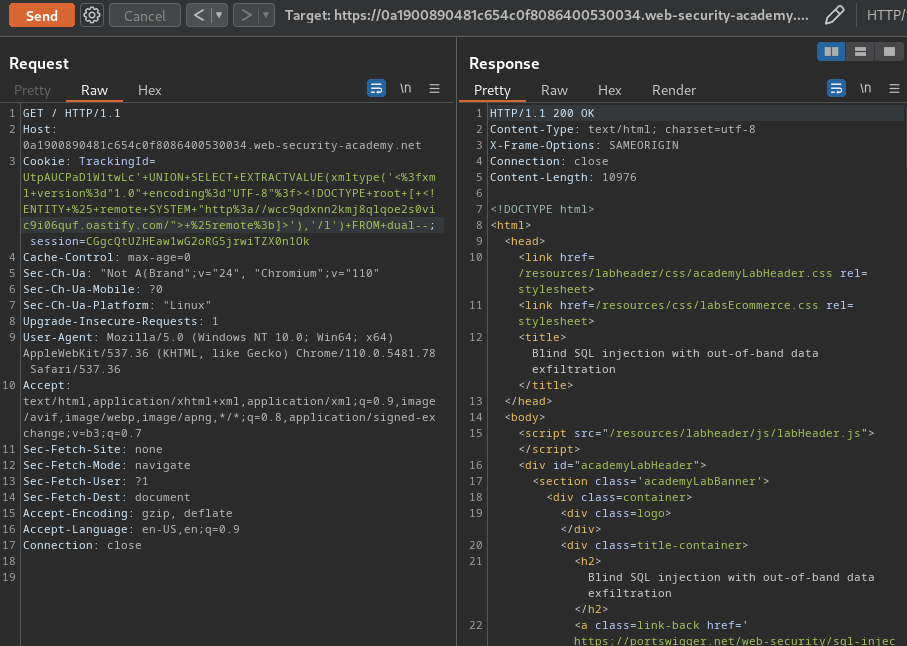Select the Response Pretty tab
907x646 pixels.
[x=492, y=90]
